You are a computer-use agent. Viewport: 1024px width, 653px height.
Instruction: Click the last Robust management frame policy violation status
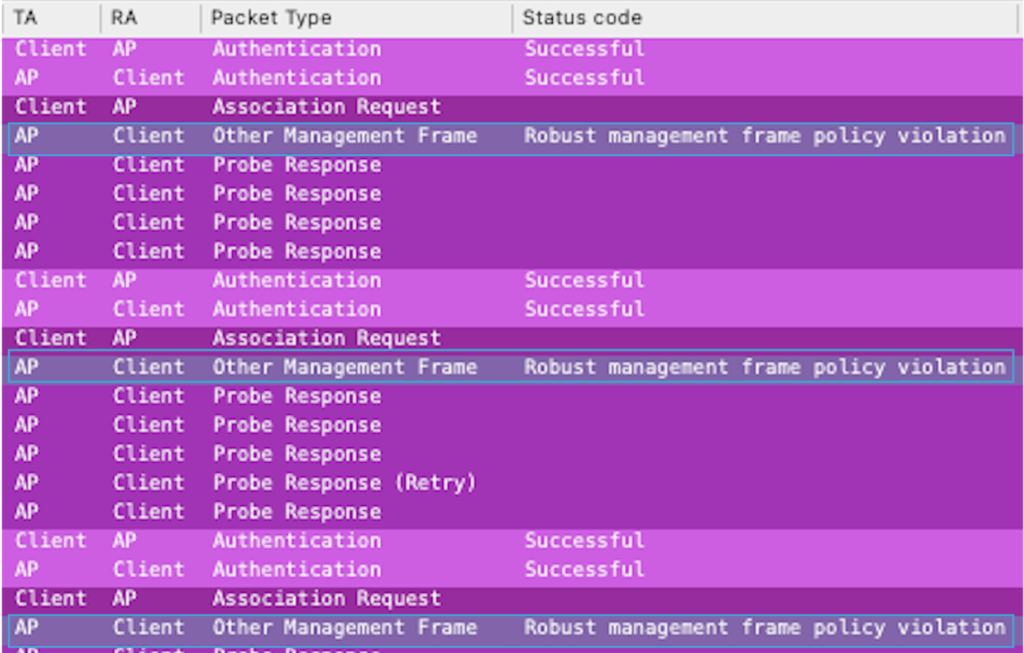[764, 628]
